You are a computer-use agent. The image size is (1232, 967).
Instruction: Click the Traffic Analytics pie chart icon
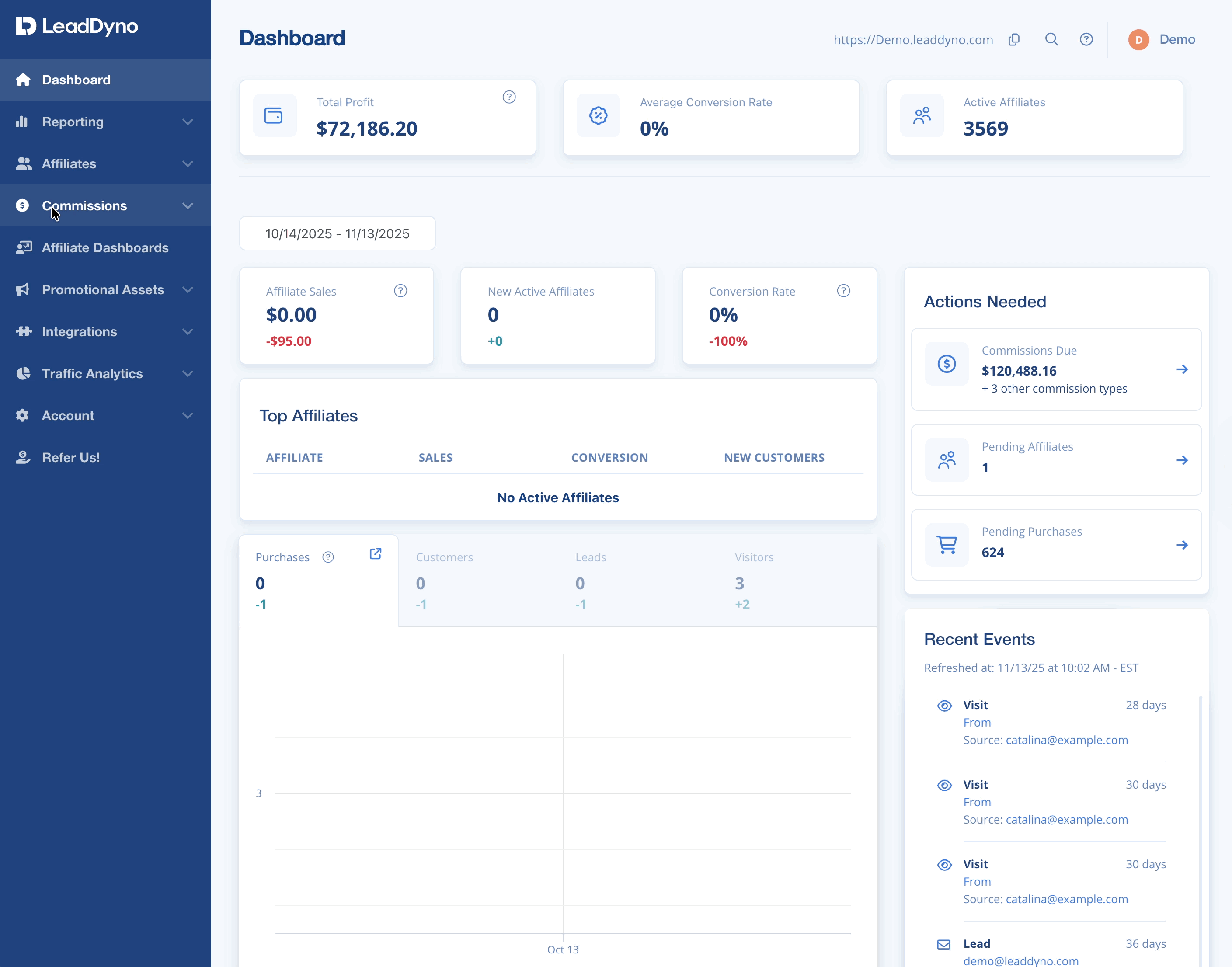tap(23, 373)
